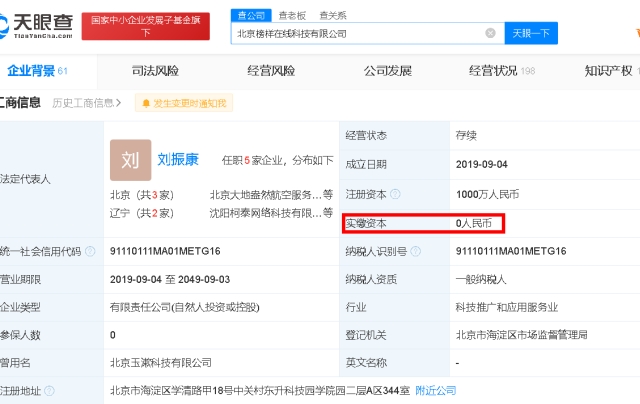Click the registered address text
This screenshot has width=640, height=404.
[260, 391]
